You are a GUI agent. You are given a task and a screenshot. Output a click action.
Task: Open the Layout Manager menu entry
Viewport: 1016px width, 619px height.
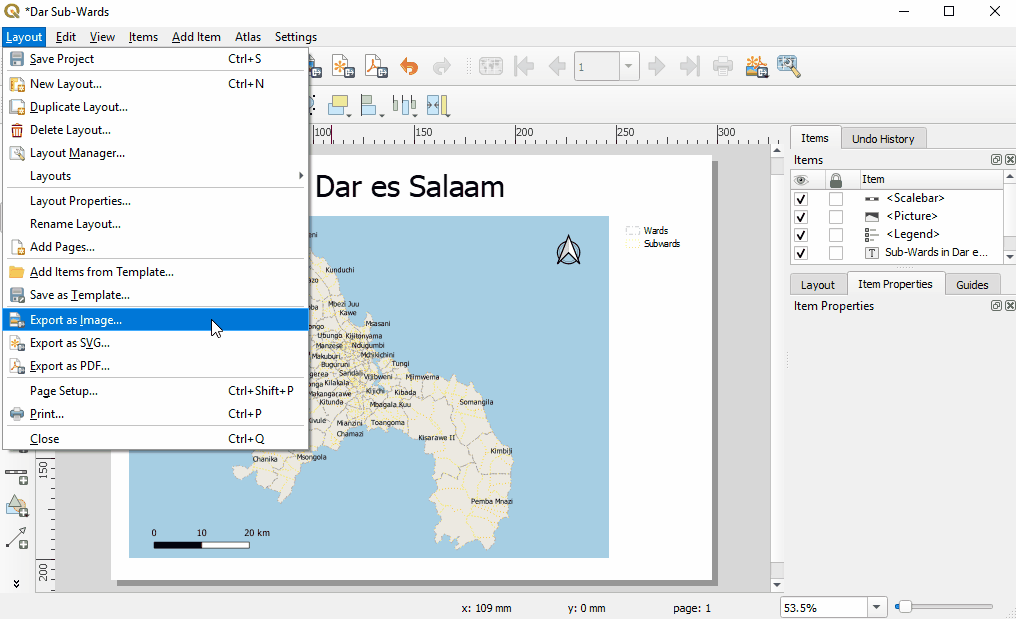pyautogui.click(x=77, y=153)
